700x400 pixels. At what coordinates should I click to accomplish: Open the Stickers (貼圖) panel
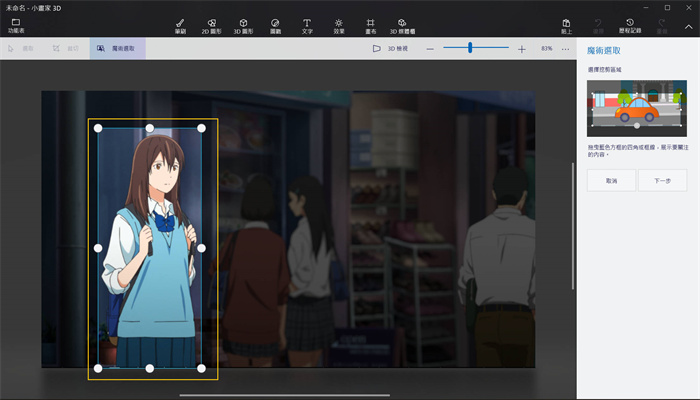275,25
